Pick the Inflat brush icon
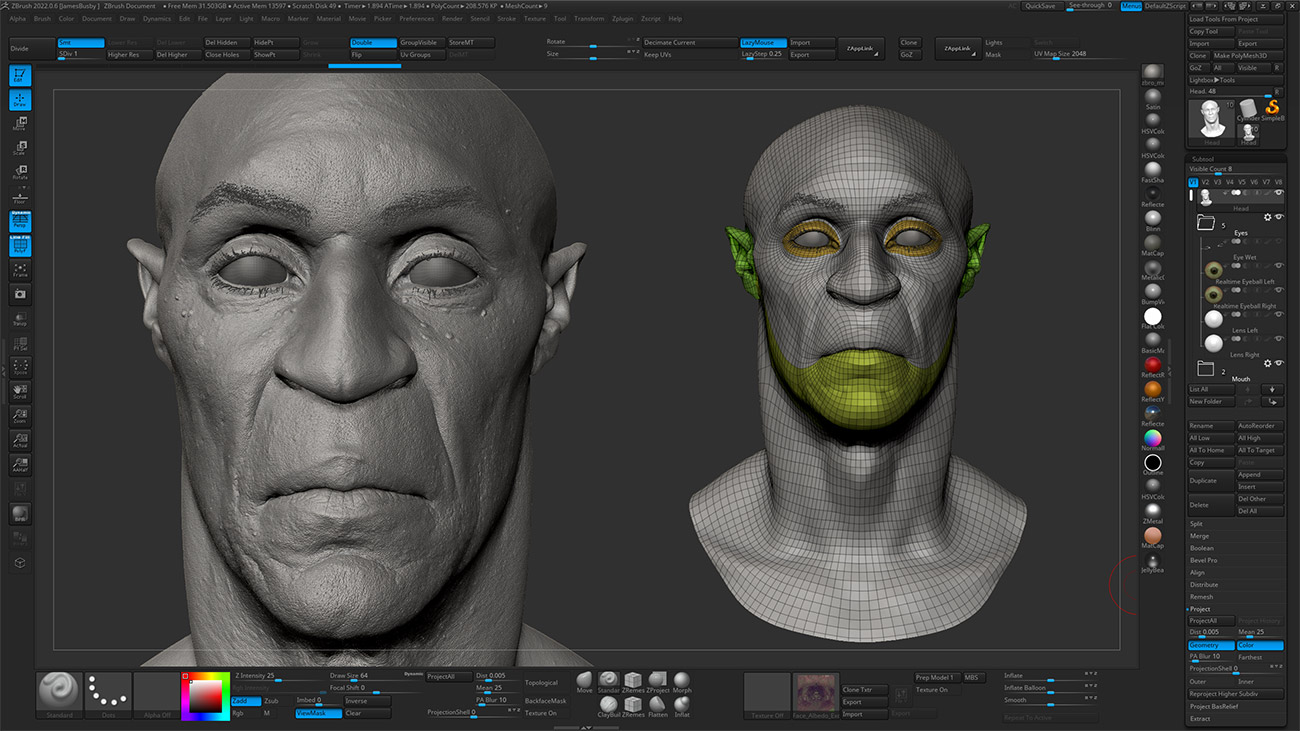1300x731 pixels. coord(682,707)
